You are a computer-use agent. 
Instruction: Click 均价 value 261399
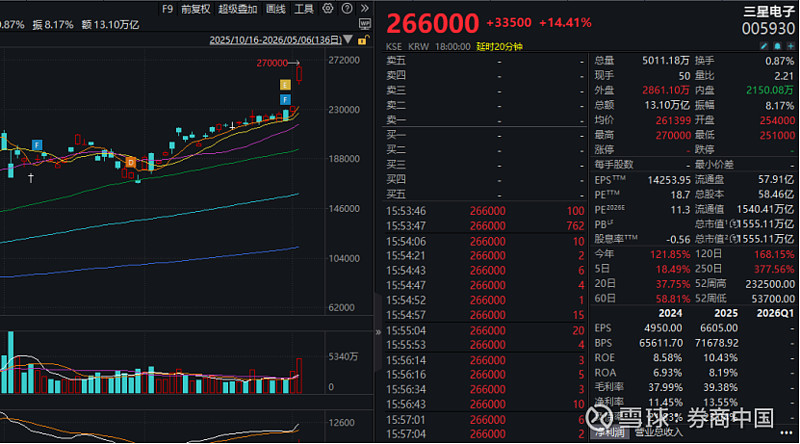673,120
